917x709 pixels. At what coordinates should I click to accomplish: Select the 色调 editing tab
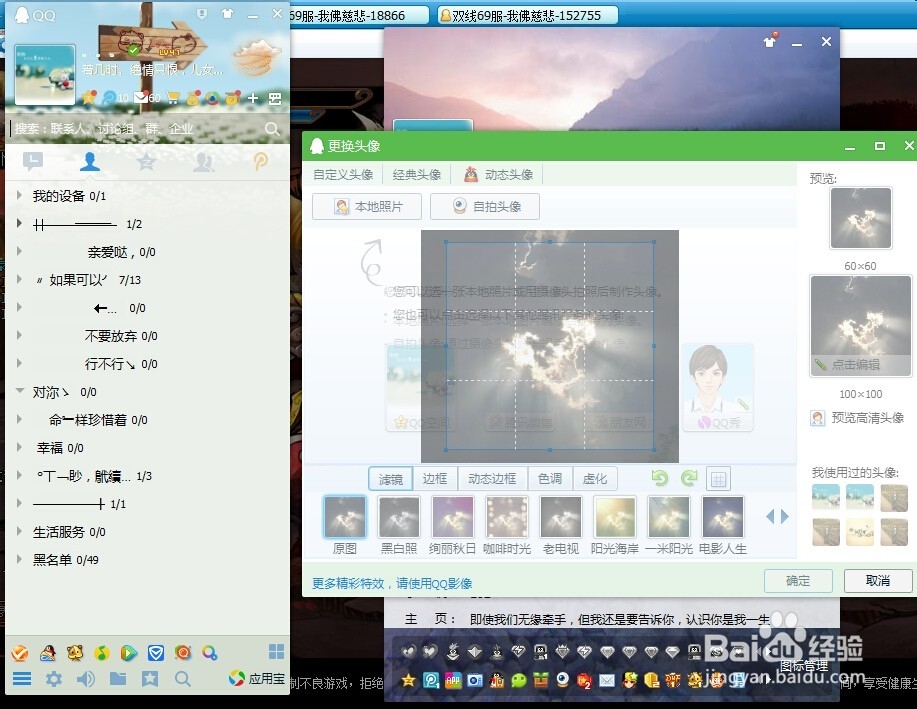click(x=550, y=479)
